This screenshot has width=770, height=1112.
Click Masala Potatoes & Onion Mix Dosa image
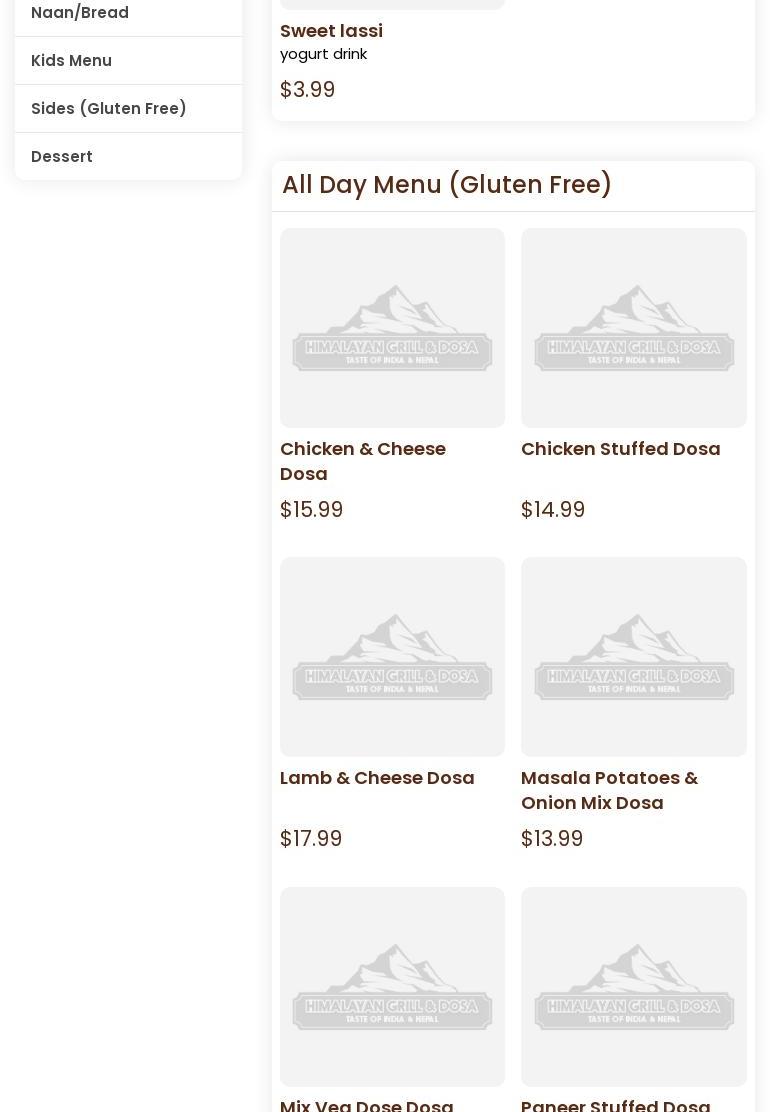[633, 657]
